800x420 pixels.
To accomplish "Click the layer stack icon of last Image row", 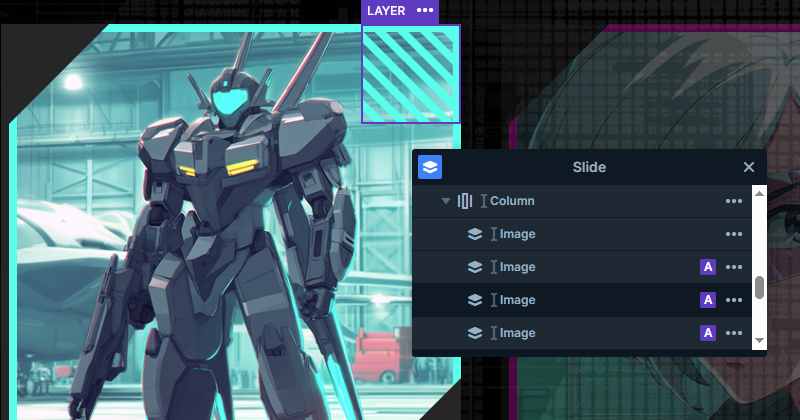I will coord(476,333).
